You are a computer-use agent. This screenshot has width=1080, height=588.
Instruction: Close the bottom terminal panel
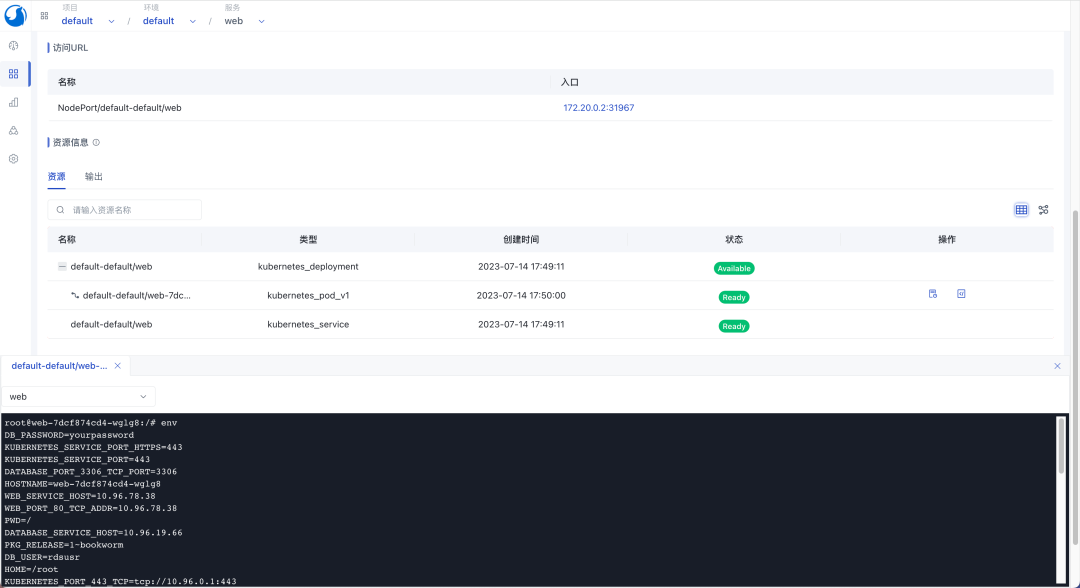[x=1057, y=366]
